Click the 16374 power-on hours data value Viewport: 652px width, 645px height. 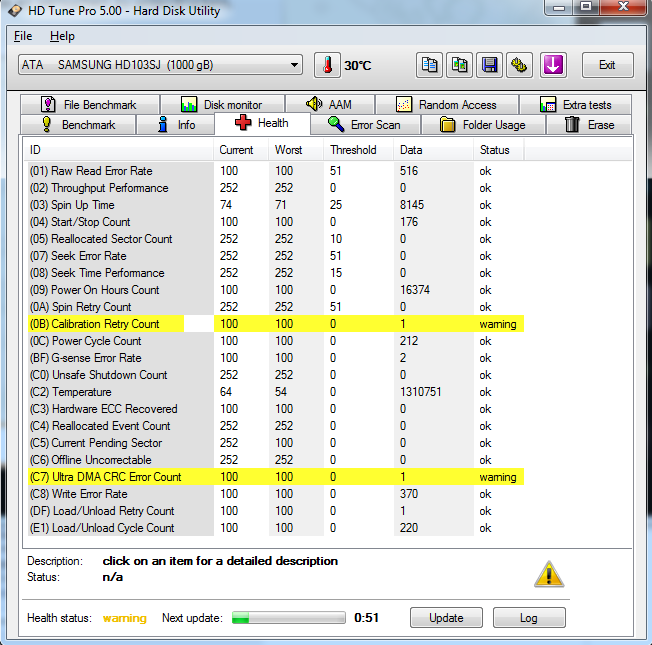[415, 290]
